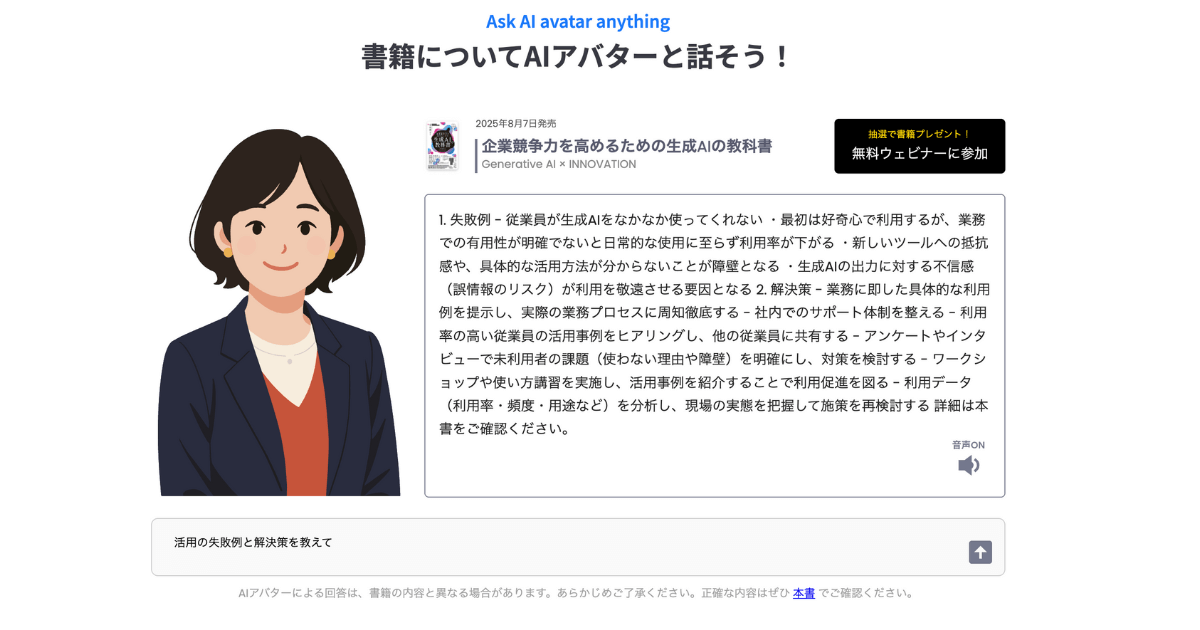Click the release date 2025年8月7日発売
Viewport: 1200px width, 630px height.
click(516, 123)
